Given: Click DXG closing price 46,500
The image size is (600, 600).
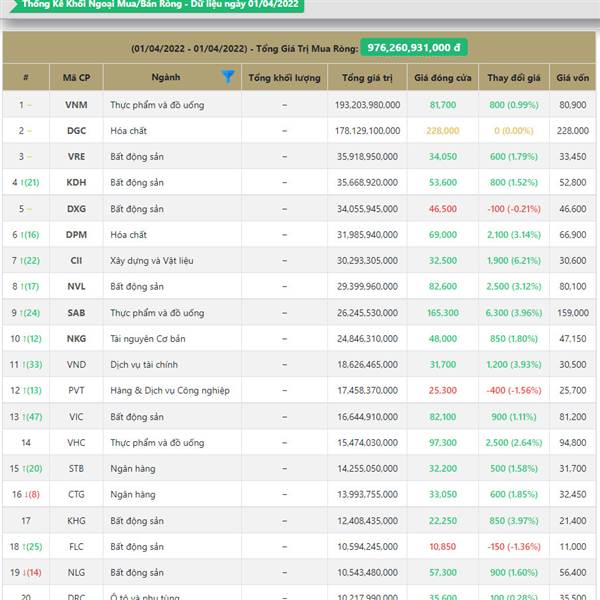Looking at the screenshot, I should (443, 209).
